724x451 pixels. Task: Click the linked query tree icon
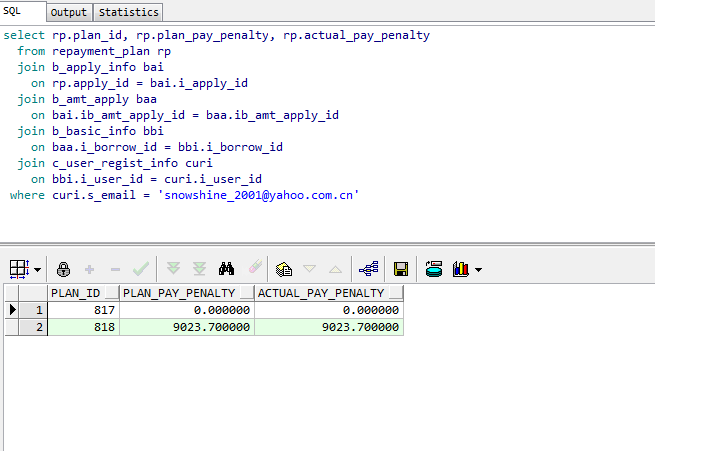pyautogui.click(x=368, y=269)
